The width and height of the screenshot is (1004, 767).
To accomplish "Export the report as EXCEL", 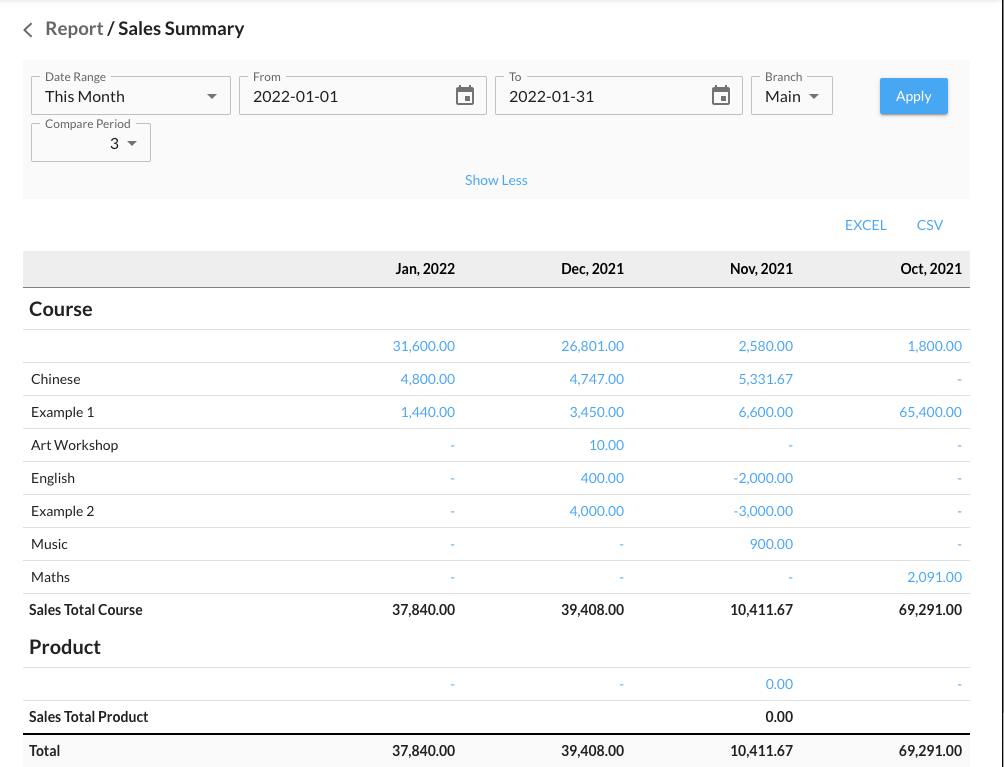I will (x=865, y=225).
